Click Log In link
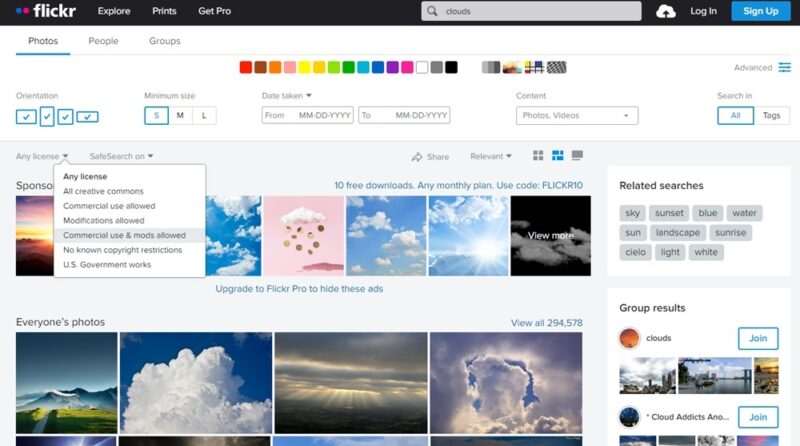800x446 pixels. [x=703, y=11]
